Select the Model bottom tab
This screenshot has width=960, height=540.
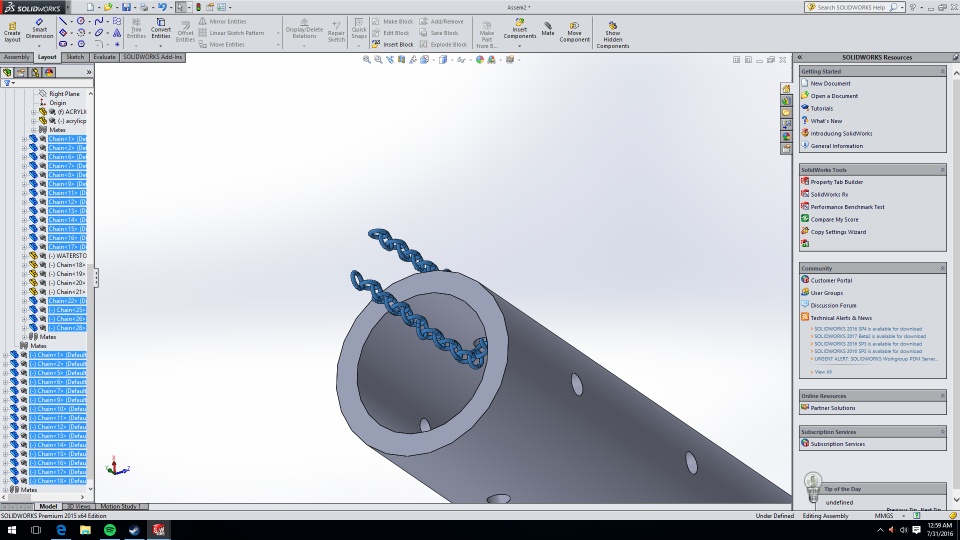[x=48, y=506]
